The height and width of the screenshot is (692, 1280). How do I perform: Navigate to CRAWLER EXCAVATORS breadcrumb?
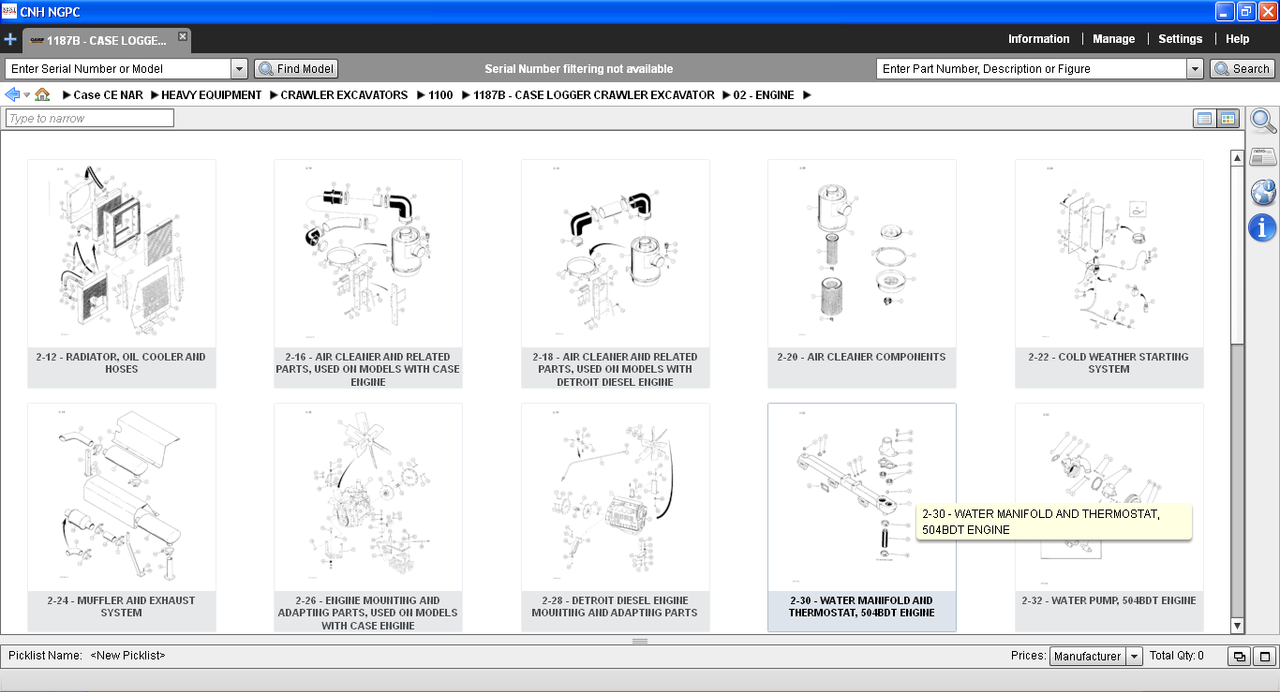[x=344, y=95]
